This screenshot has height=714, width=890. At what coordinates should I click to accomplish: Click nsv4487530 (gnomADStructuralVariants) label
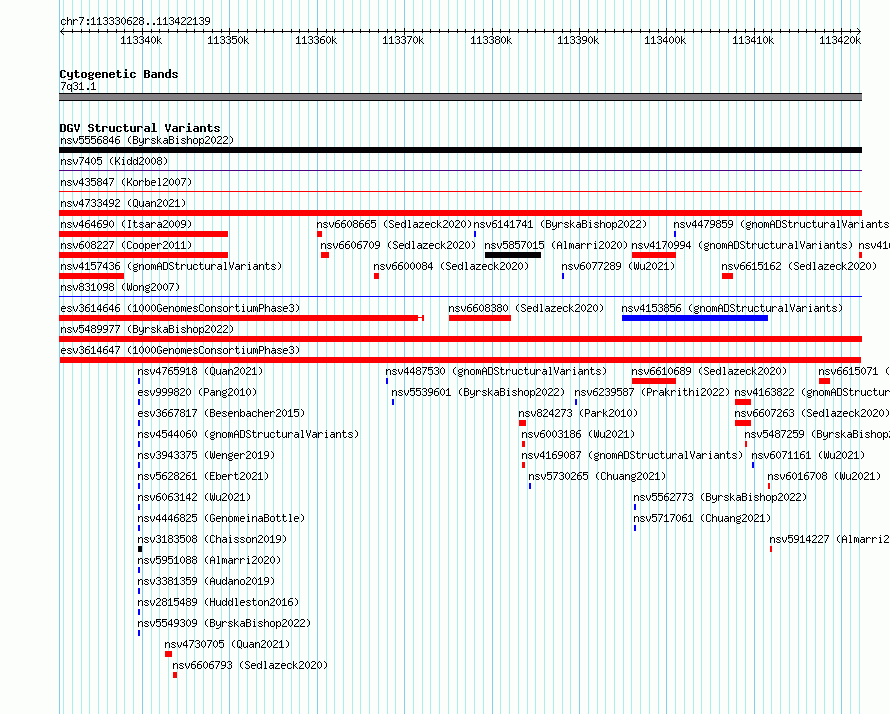tap(496, 371)
